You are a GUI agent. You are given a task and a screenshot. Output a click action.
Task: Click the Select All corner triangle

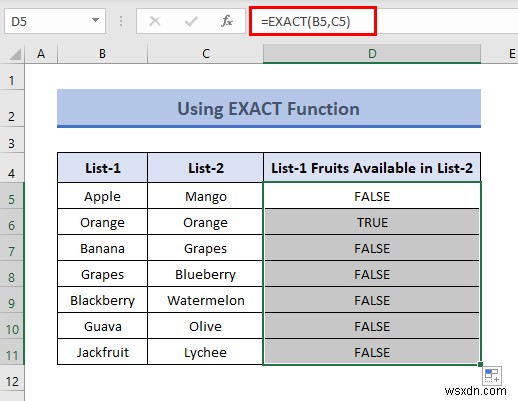[15, 54]
